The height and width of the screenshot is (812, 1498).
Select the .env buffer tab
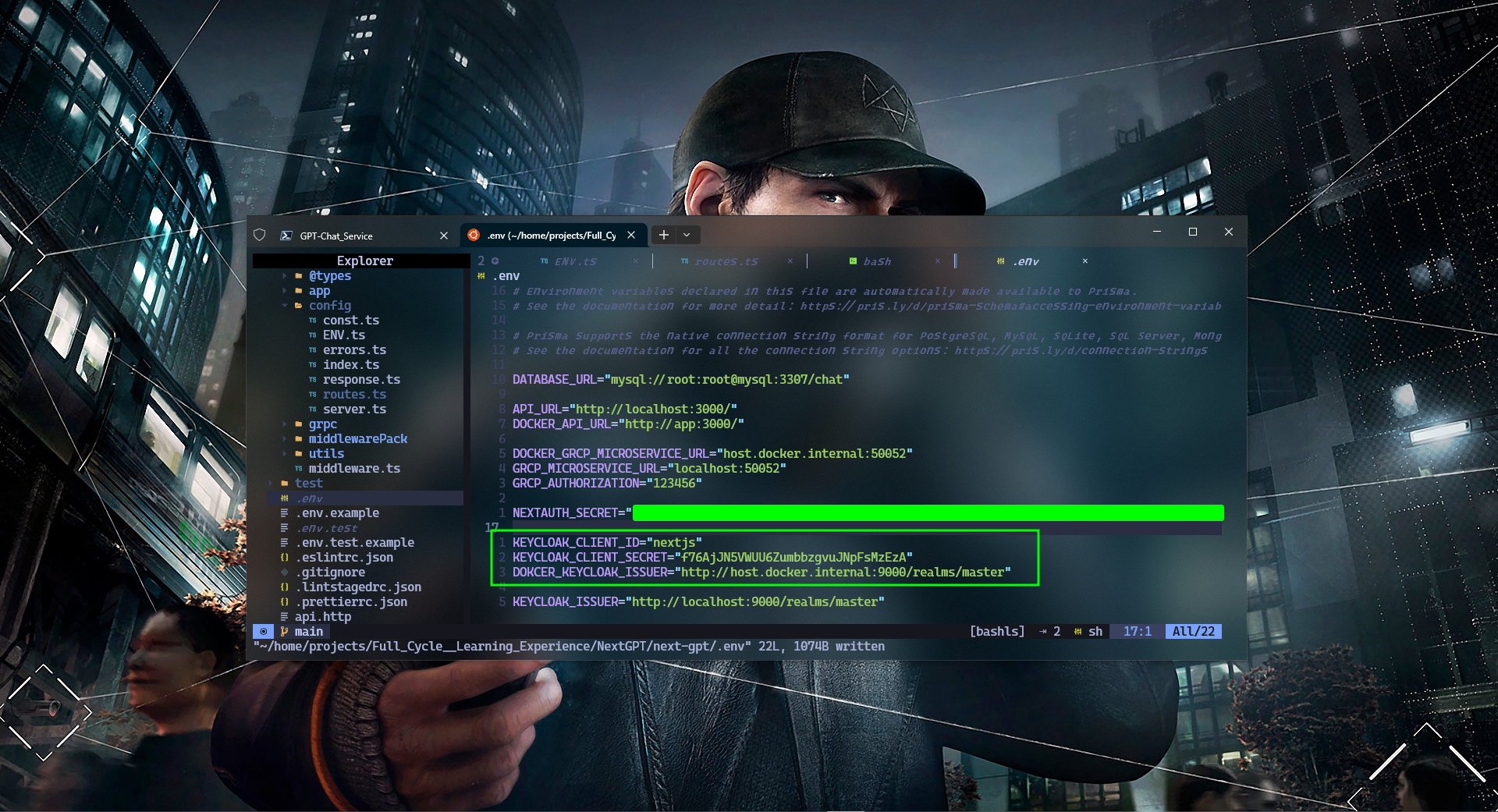(x=1027, y=261)
